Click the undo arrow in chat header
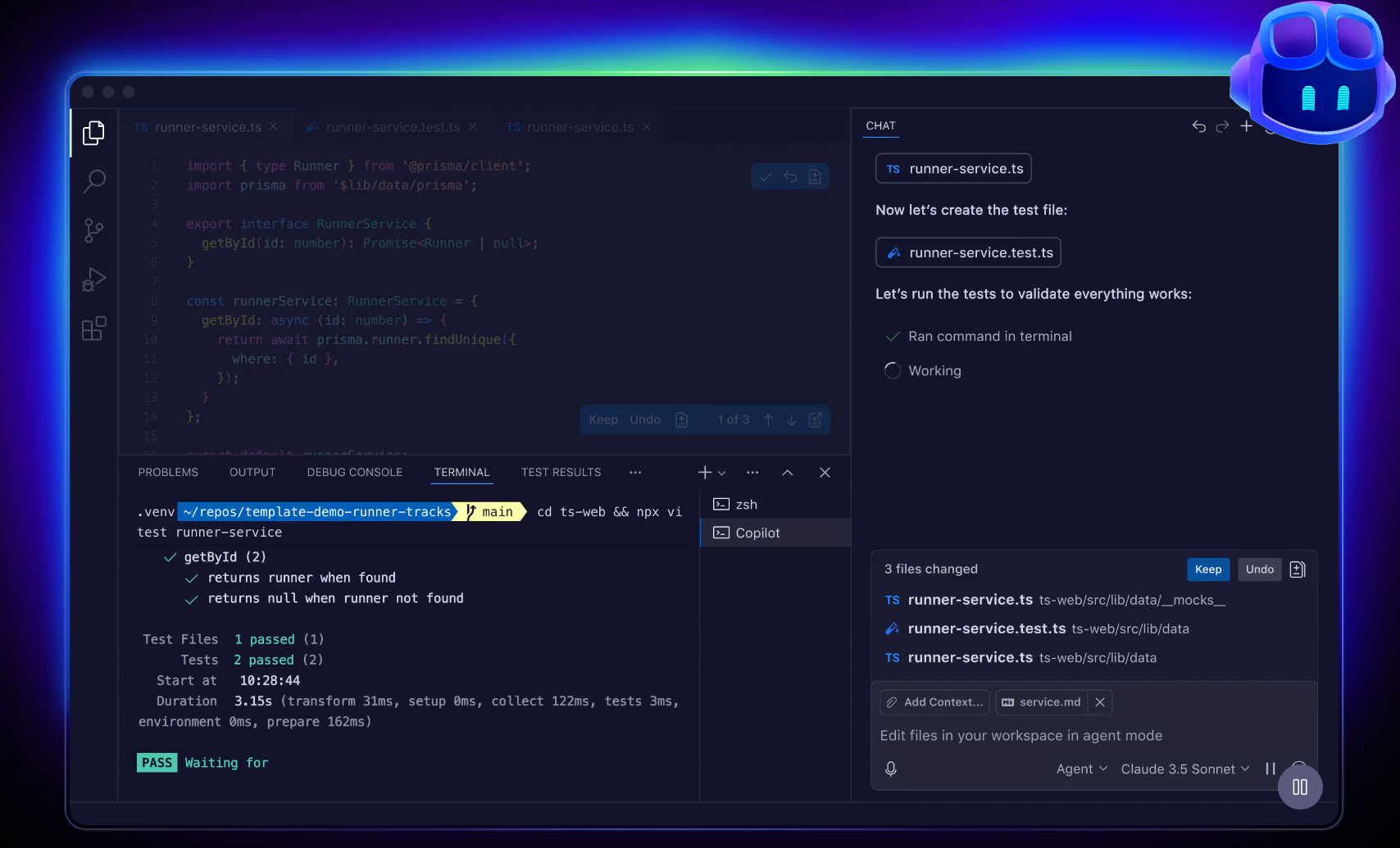The height and width of the screenshot is (848, 1400). pos(1198,126)
